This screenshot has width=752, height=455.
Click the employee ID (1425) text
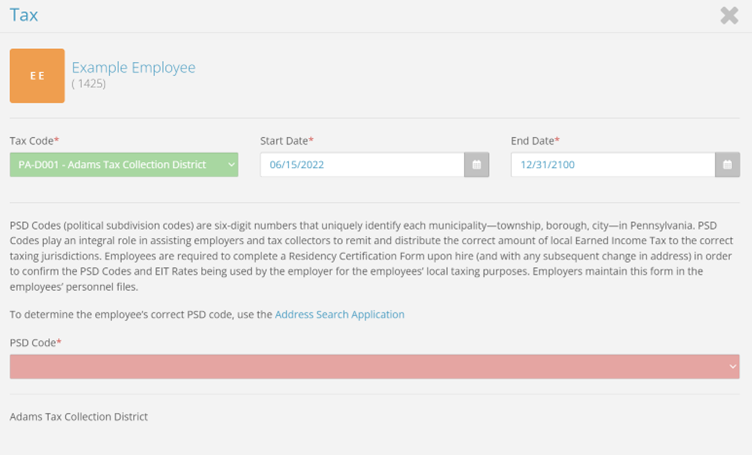(x=89, y=84)
